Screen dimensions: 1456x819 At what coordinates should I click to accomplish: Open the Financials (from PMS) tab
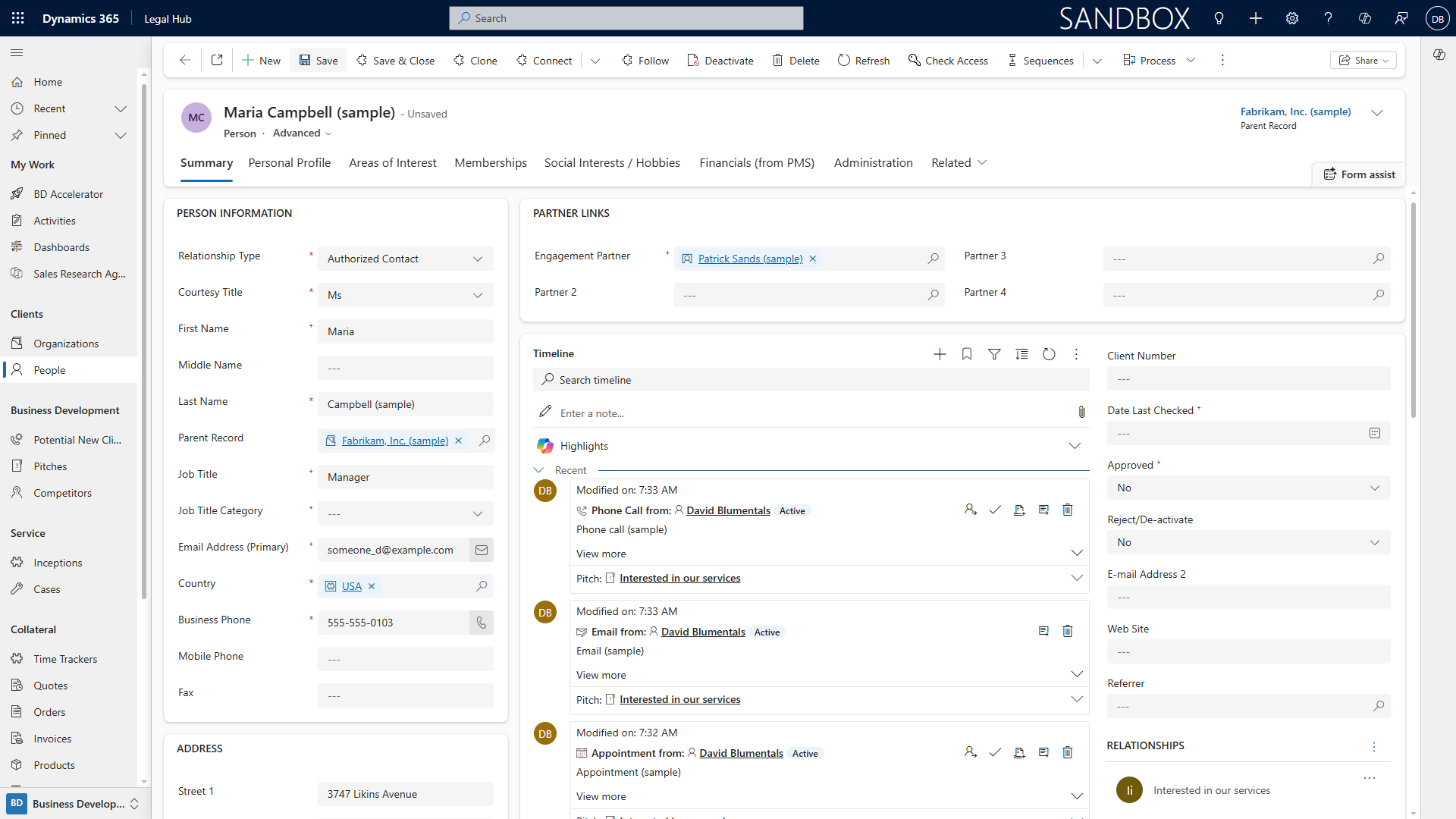757,163
